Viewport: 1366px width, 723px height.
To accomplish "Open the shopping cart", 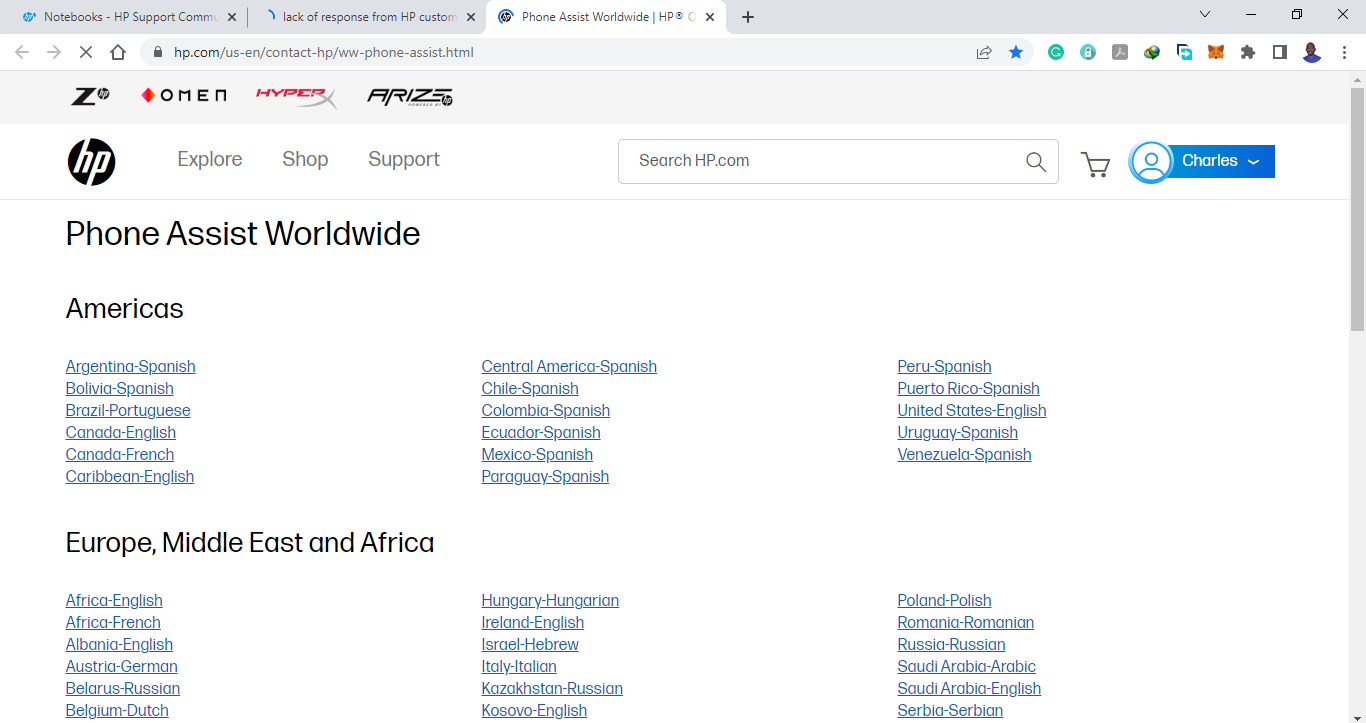I will tap(1096, 164).
